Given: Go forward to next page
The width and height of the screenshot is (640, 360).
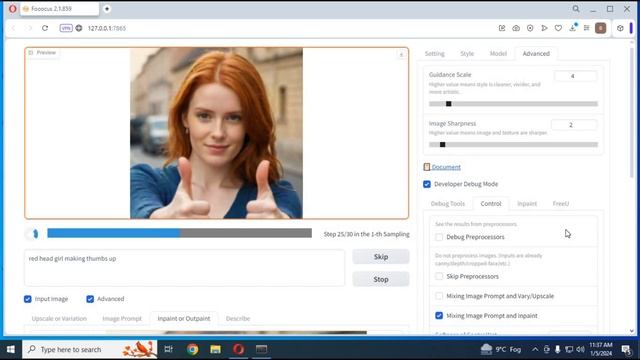Looking at the screenshot, I should pyautogui.click(x=29, y=28).
